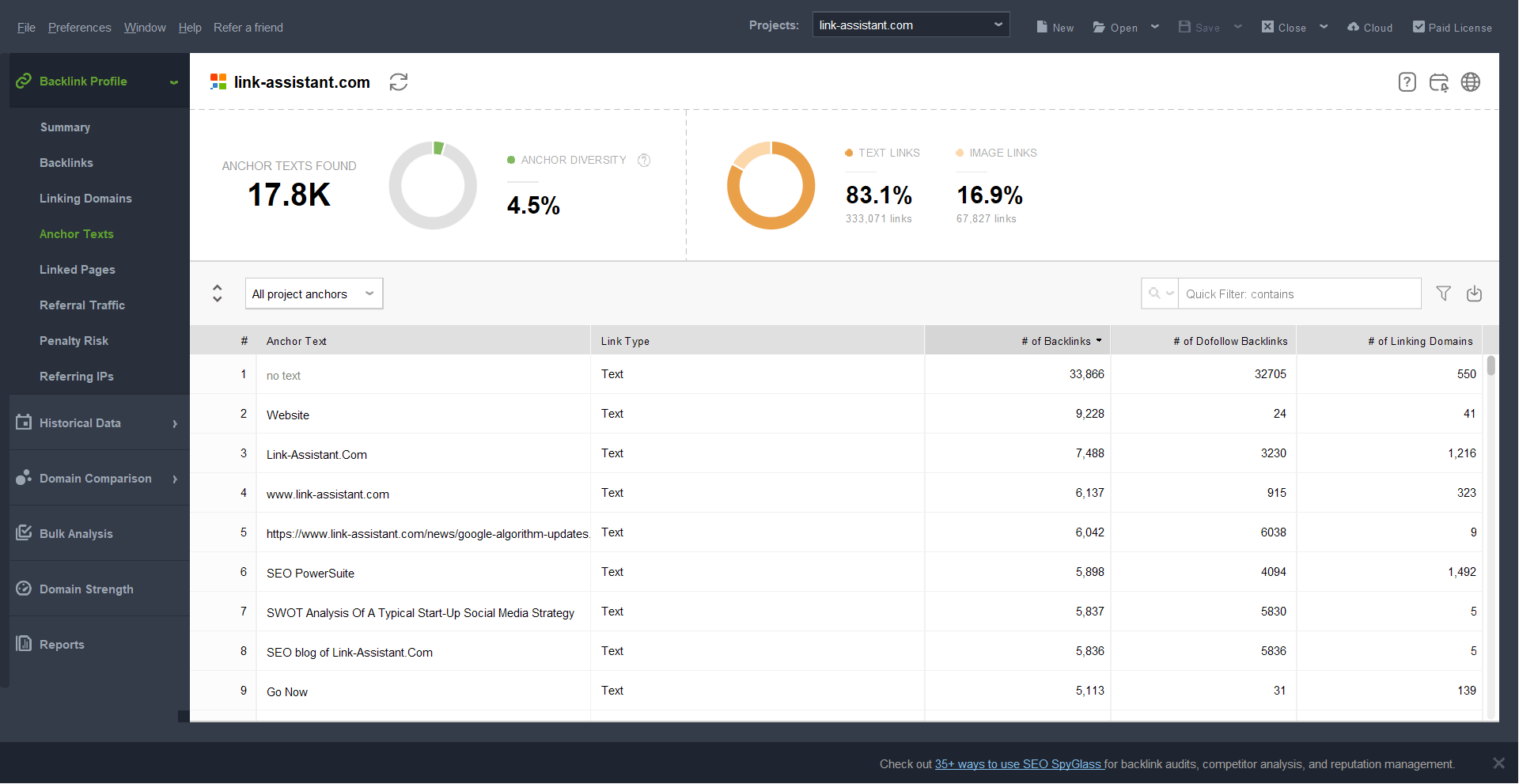Viewport: 1519px width, 784px height.
Task: Open the Referral Traffic section
Action: (82, 305)
